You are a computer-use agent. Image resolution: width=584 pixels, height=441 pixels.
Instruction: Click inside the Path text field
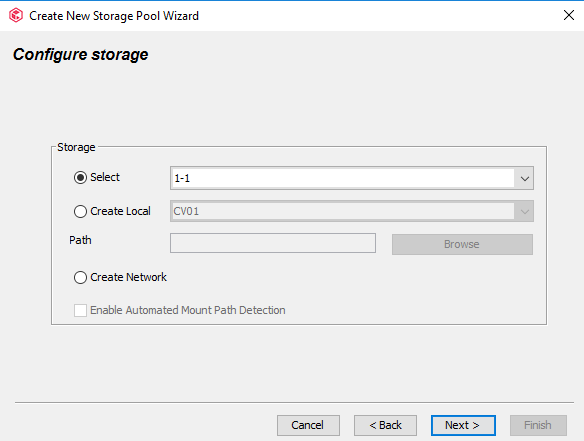tap(273, 243)
